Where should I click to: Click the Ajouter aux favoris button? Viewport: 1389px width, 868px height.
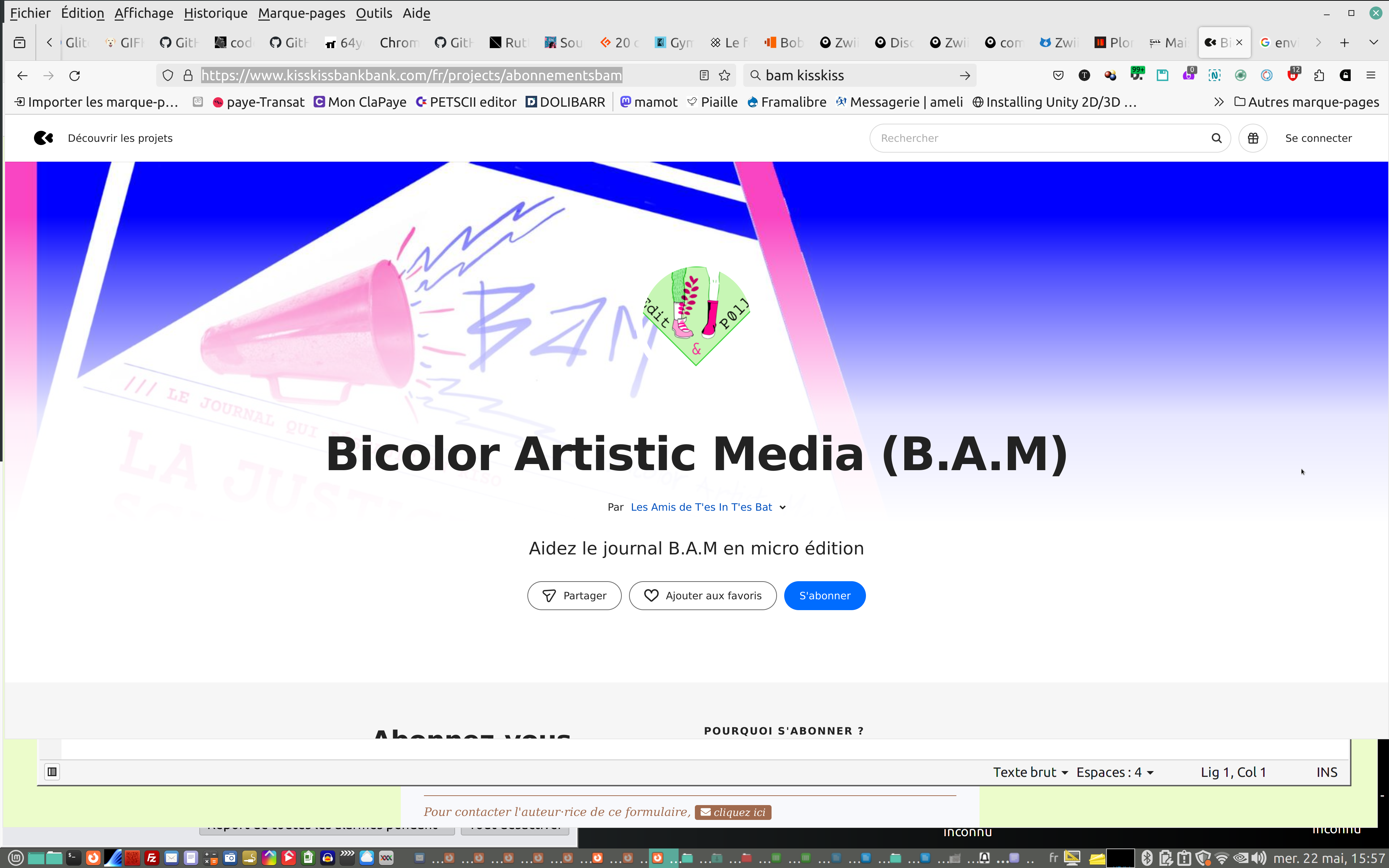point(702,595)
